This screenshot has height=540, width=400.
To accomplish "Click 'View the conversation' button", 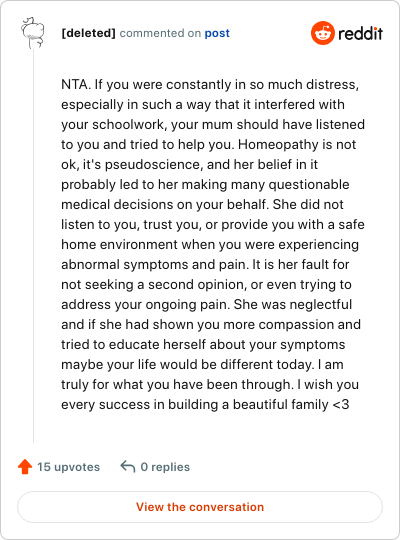I will (200, 507).
